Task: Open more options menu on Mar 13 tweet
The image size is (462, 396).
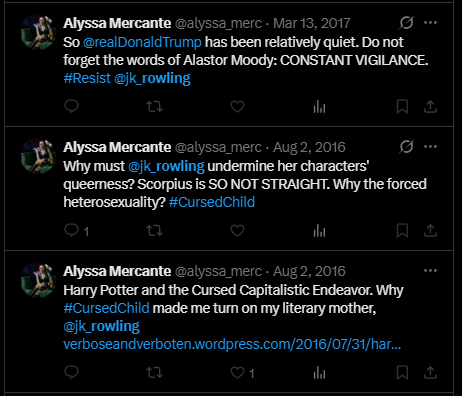Action: click(x=430, y=23)
